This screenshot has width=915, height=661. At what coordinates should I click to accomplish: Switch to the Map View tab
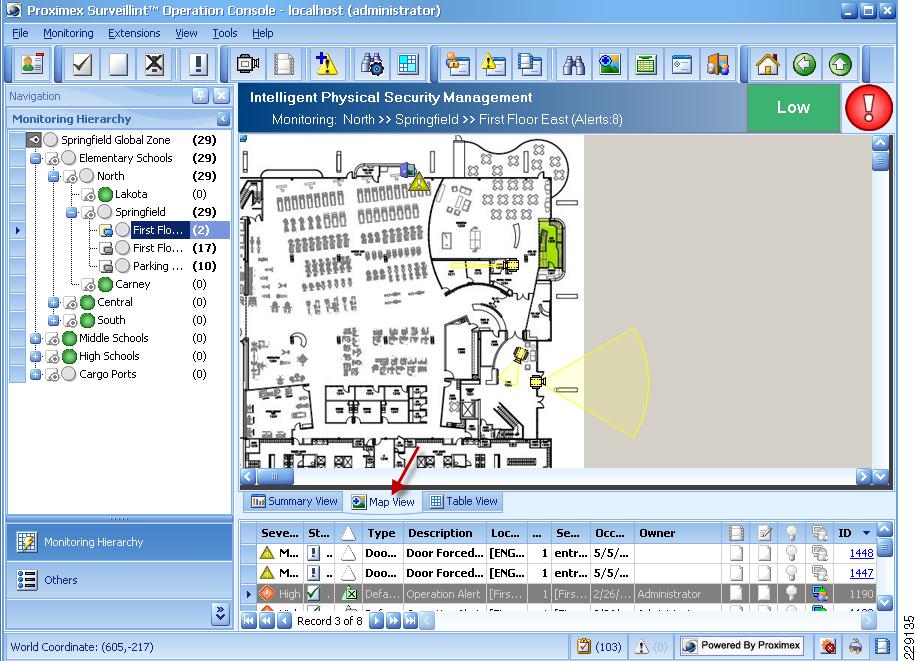[383, 502]
